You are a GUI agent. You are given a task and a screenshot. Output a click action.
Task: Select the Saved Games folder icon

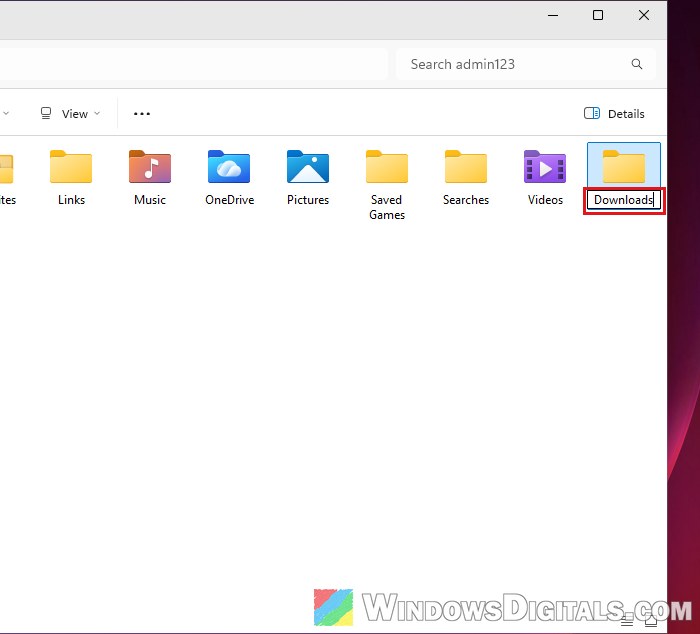click(x=387, y=167)
